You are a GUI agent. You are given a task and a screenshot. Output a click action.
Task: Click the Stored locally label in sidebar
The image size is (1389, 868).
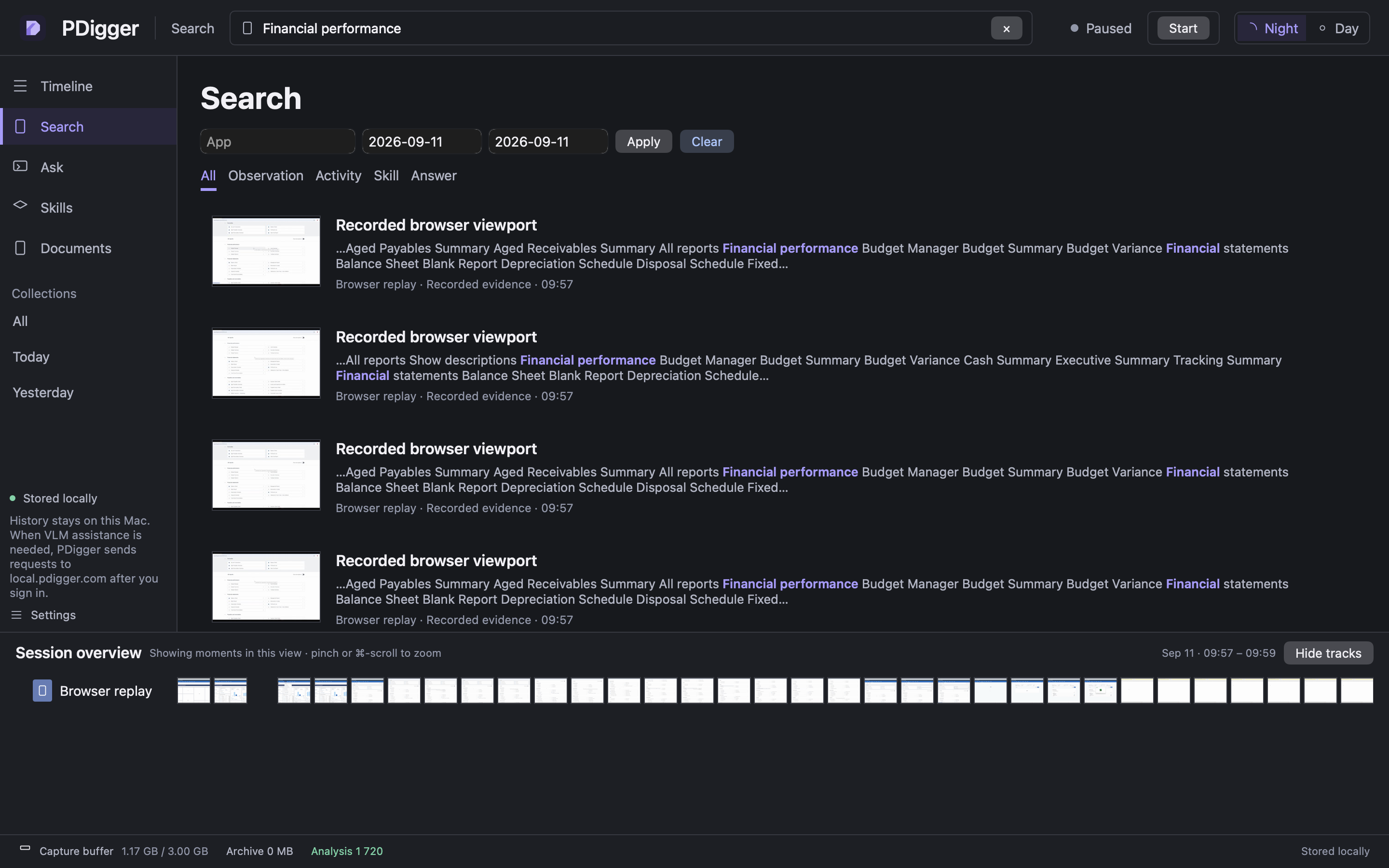(x=60, y=498)
